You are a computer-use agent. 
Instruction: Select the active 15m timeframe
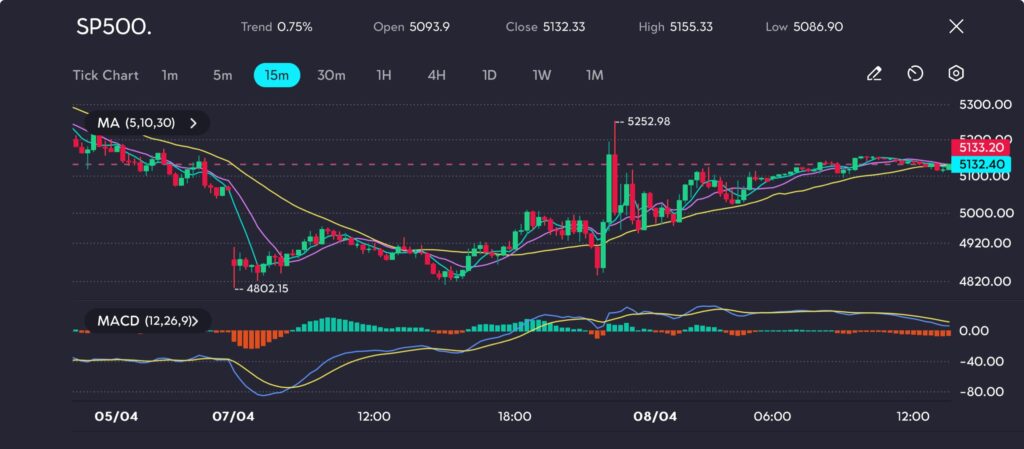point(276,75)
